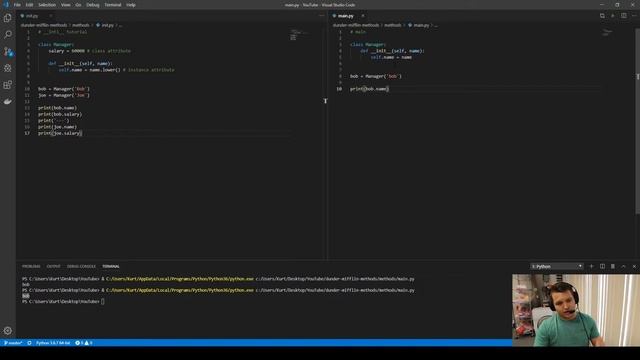Click 'self.name = name.lower()' line in init.py
Viewport: 640px width, 360px height.
click(116, 70)
